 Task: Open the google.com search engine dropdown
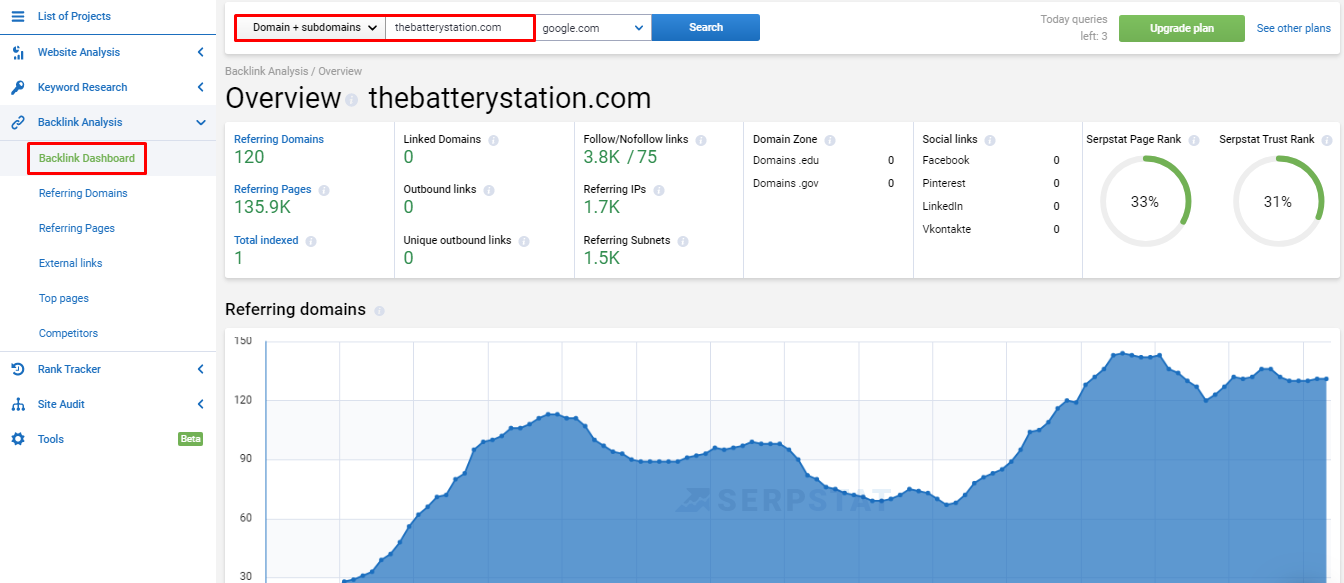click(593, 28)
